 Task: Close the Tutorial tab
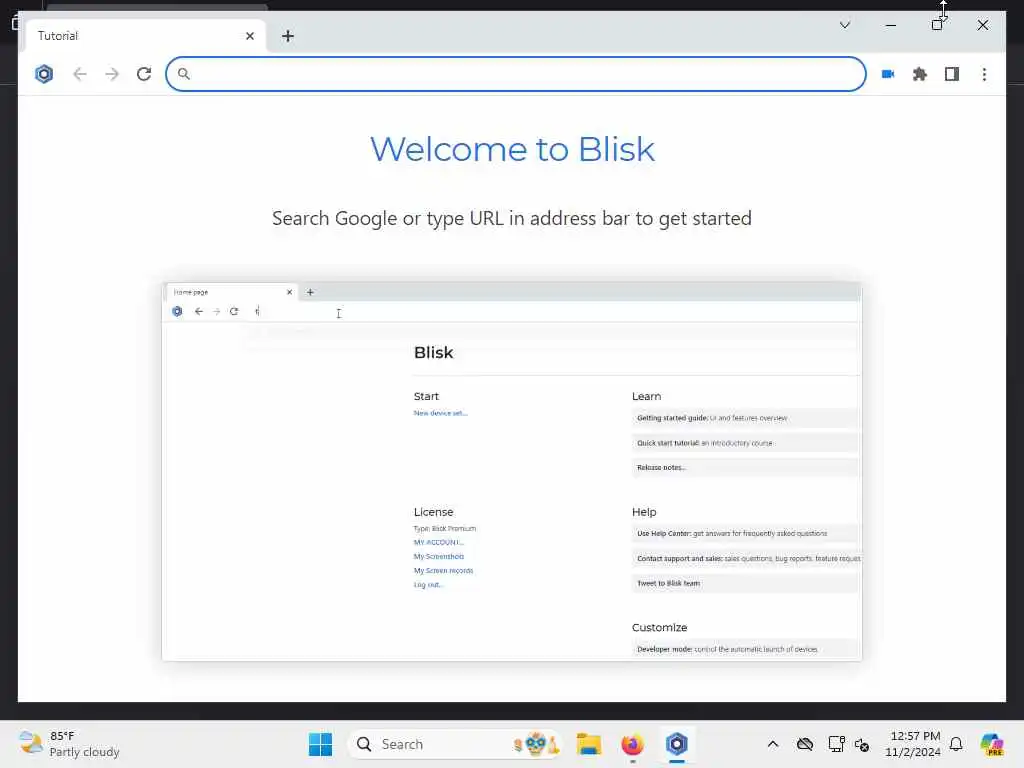point(249,36)
